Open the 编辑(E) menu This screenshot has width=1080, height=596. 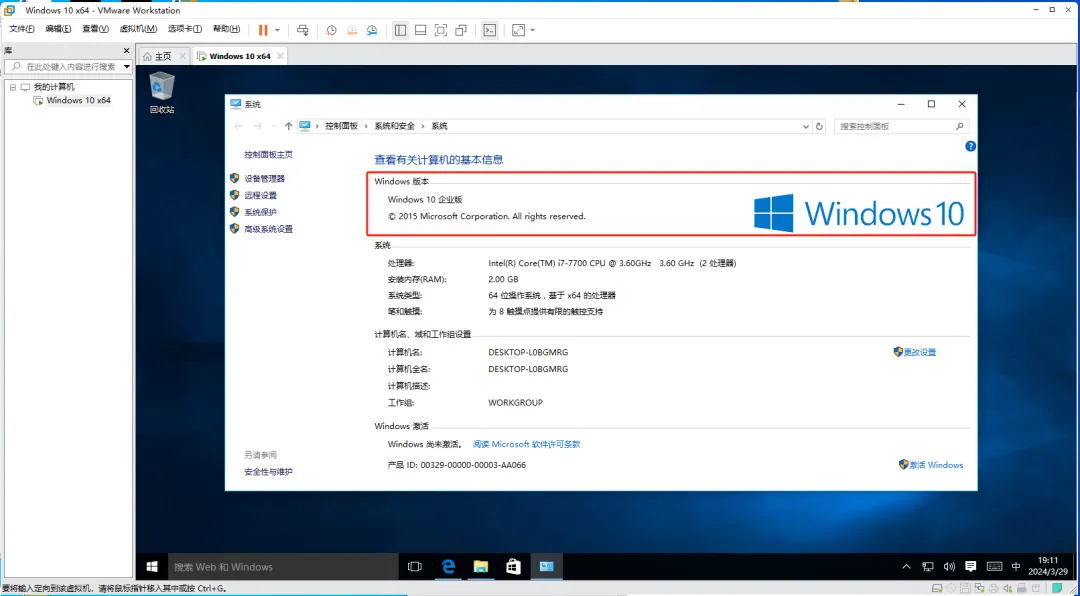59,29
